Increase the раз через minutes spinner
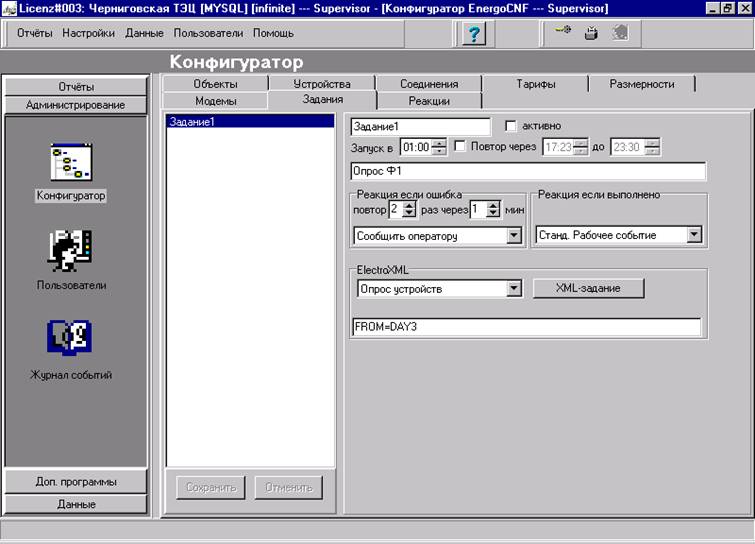The width and height of the screenshot is (755, 544). 493,206
